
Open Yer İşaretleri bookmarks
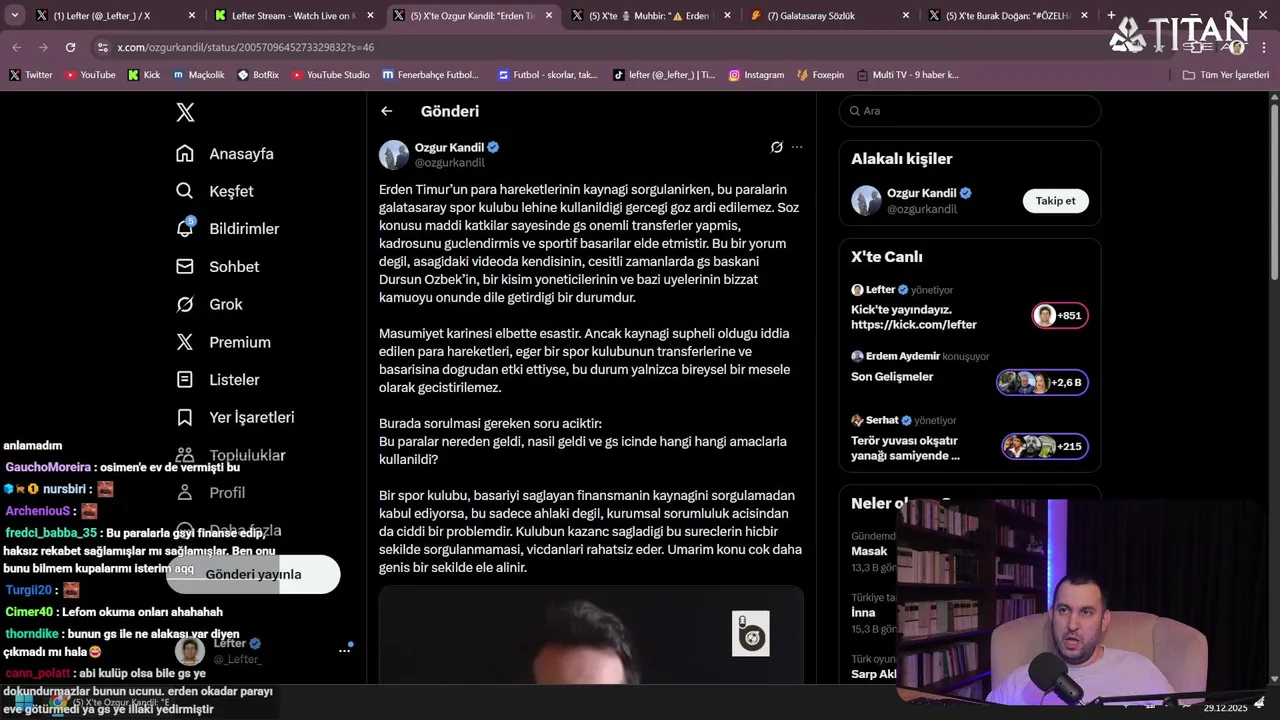(235, 417)
